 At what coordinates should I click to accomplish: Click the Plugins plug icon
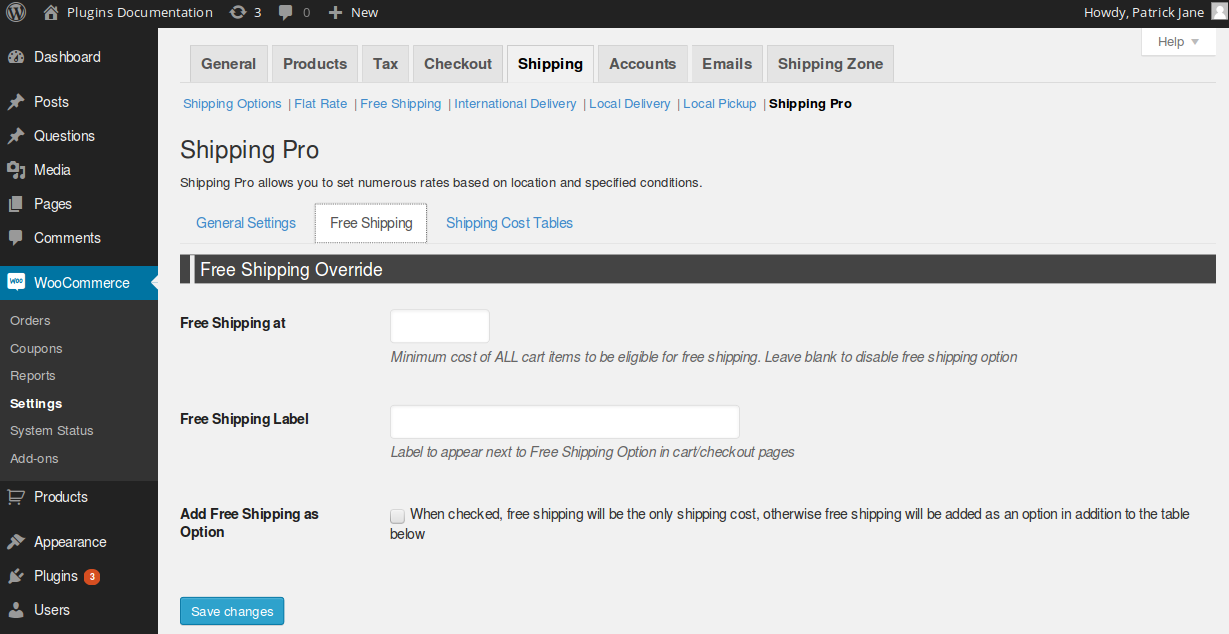tap(16, 576)
